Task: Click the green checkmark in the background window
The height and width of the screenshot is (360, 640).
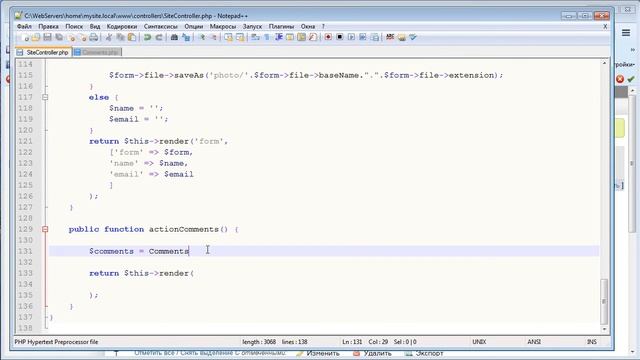Action: coord(631,79)
